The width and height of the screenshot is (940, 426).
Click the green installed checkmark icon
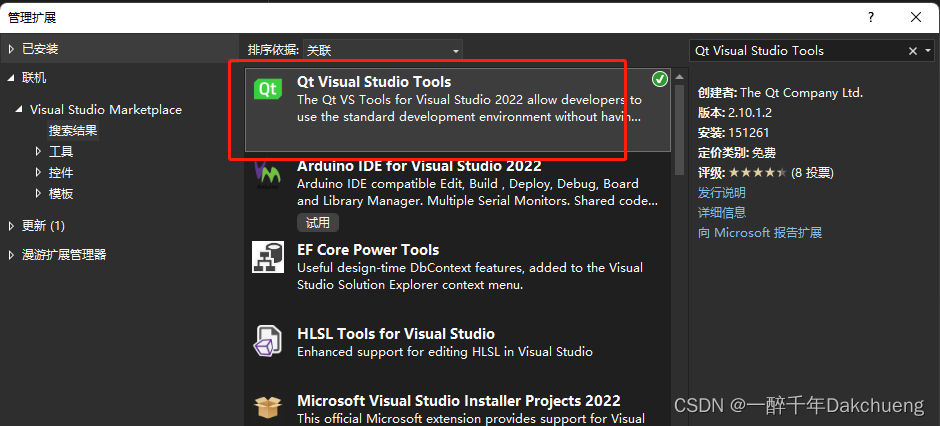[659, 80]
